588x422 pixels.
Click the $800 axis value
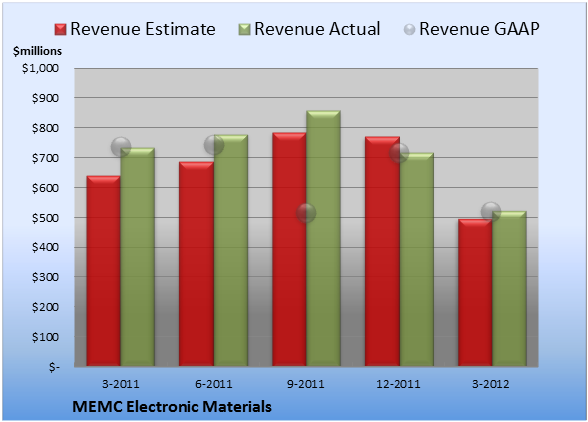tap(45, 128)
